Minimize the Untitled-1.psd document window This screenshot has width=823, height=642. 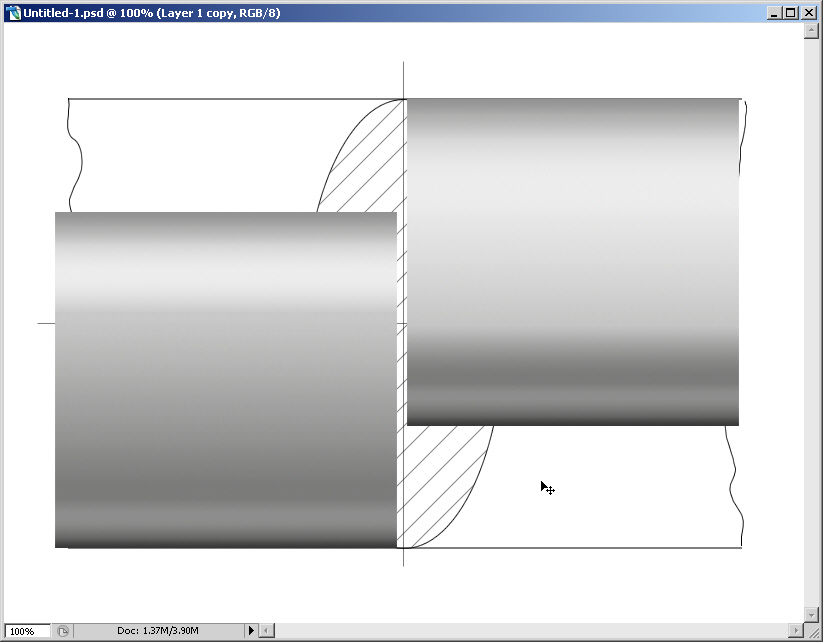point(774,13)
